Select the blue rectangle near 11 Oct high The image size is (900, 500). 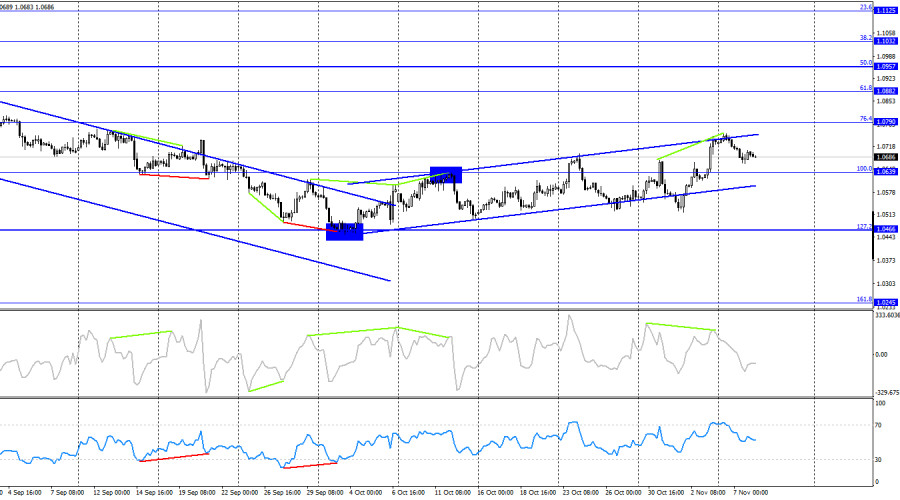click(445, 173)
